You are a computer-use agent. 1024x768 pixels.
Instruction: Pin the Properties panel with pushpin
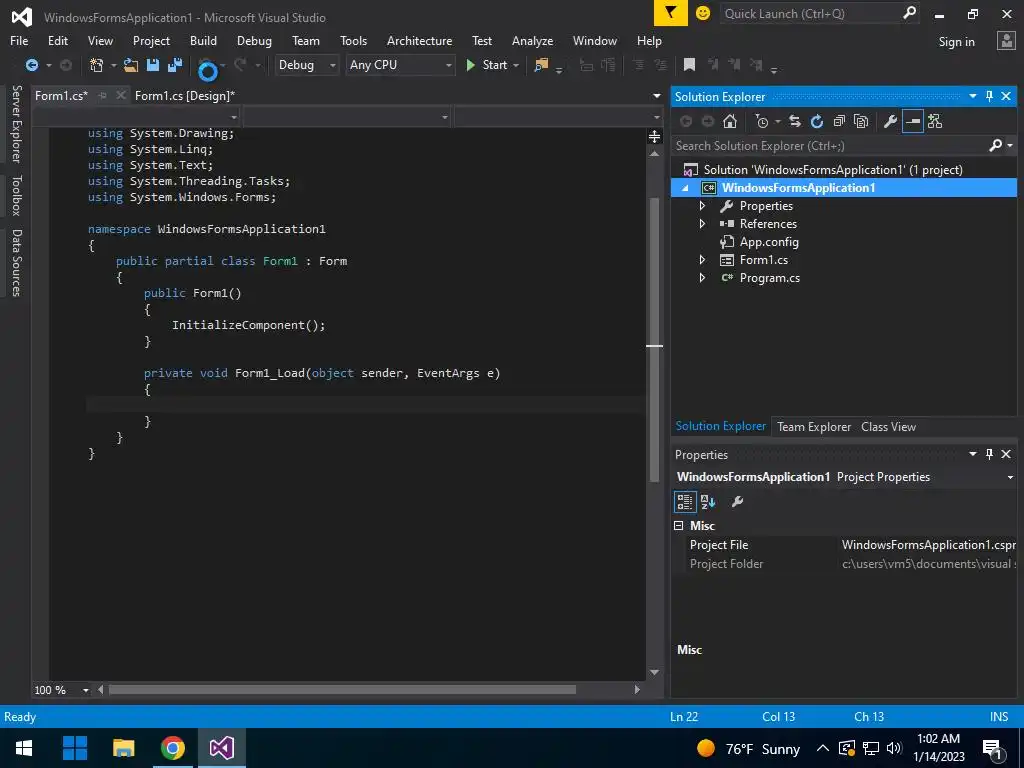pyautogui.click(x=989, y=454)
